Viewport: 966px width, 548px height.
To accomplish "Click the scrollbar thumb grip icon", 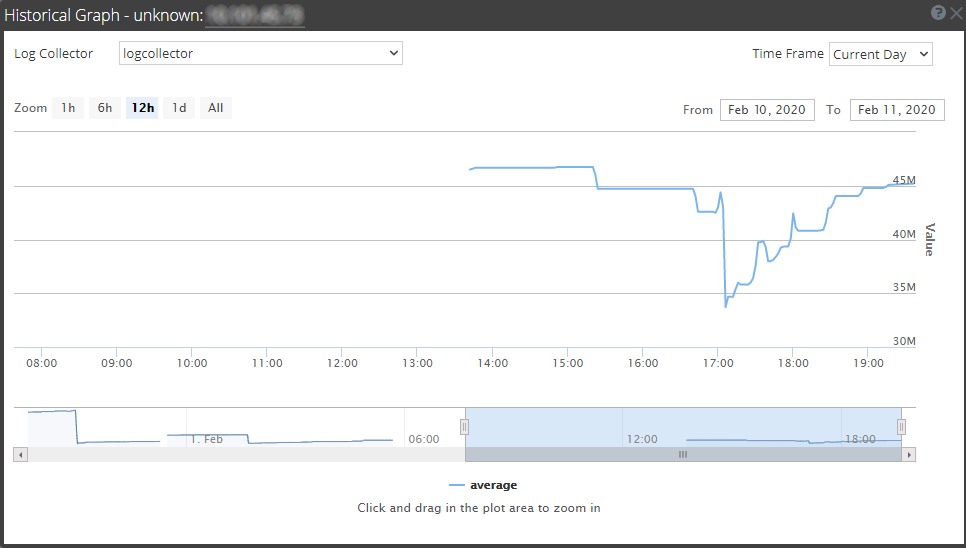I will click(683, 454).
